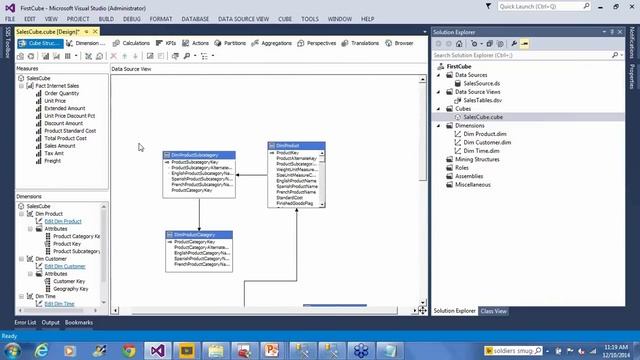The image size is (640, 360).
Task: Click the New Measure Group toolbar icon
Action: [56, 56]
